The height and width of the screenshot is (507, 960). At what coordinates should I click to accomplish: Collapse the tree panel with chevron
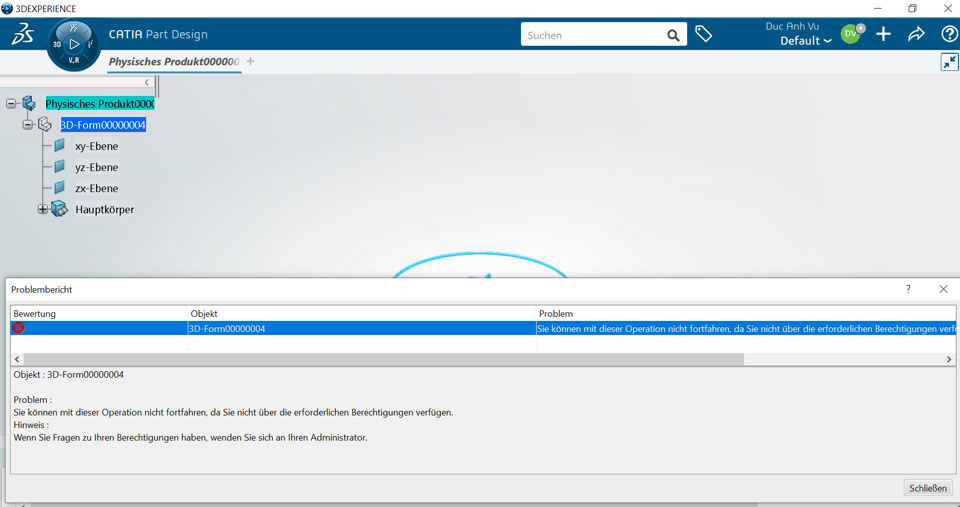[146, 82]
